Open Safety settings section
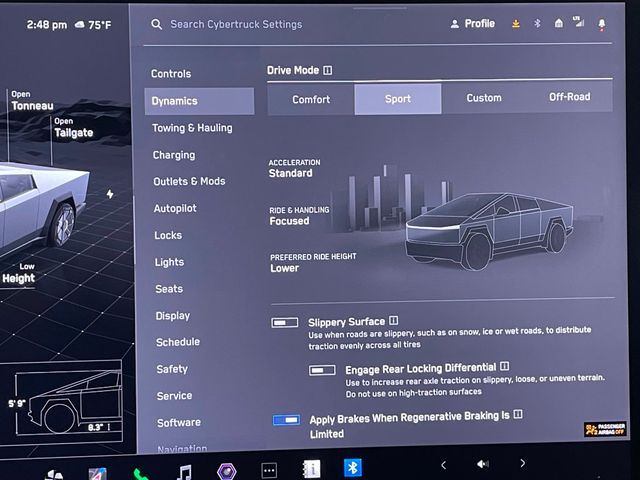 [172, 369]
